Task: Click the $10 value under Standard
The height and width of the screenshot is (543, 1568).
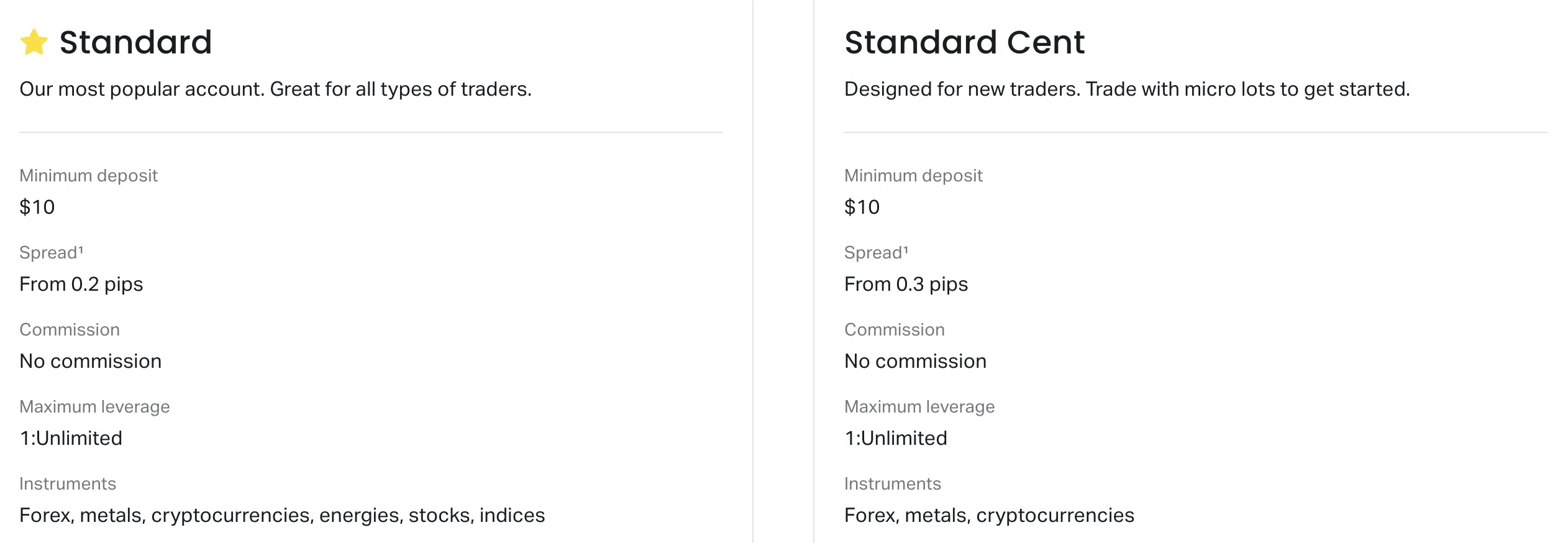Action: (37, 207)
